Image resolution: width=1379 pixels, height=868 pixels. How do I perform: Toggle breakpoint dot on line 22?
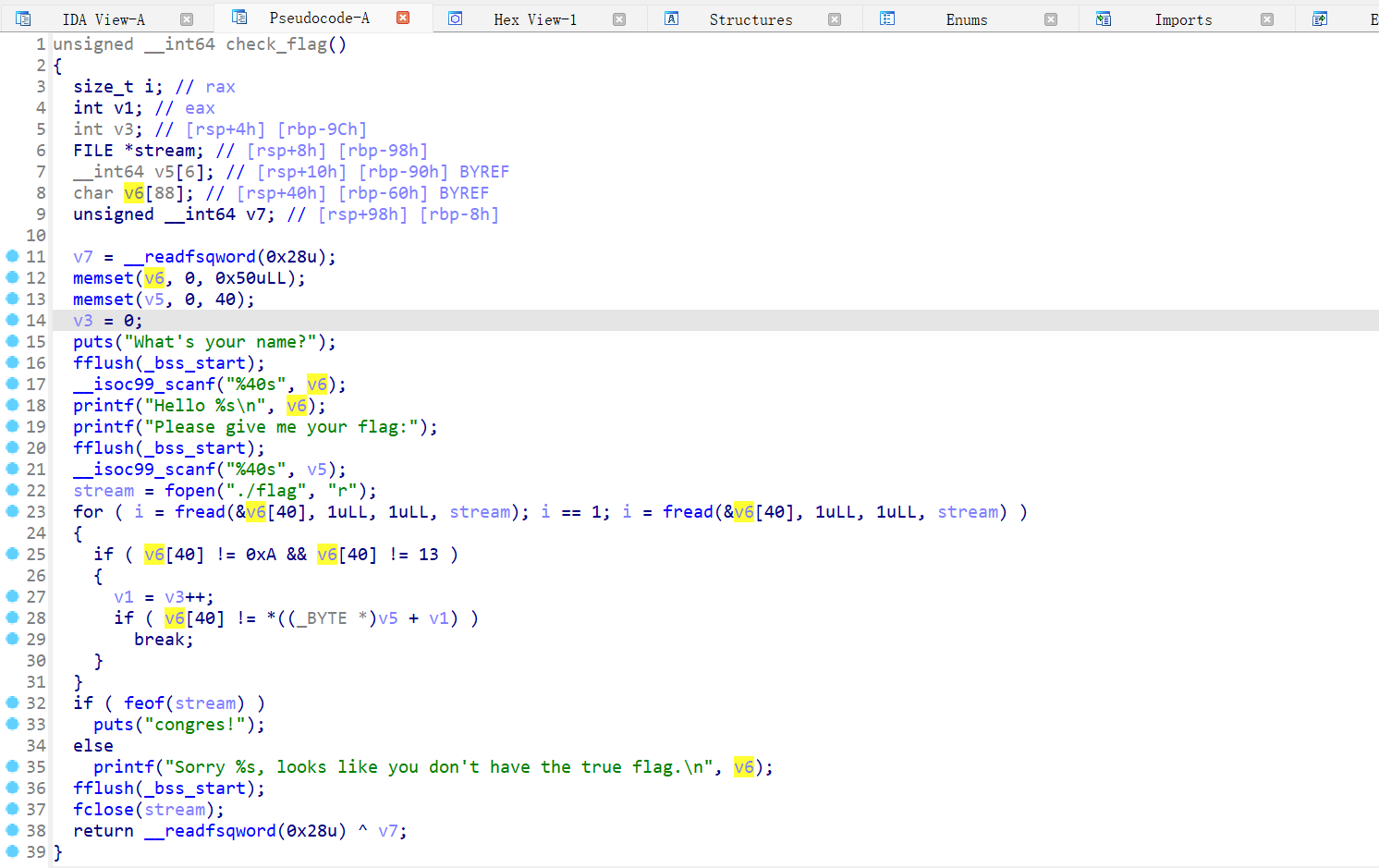(12, 490)
